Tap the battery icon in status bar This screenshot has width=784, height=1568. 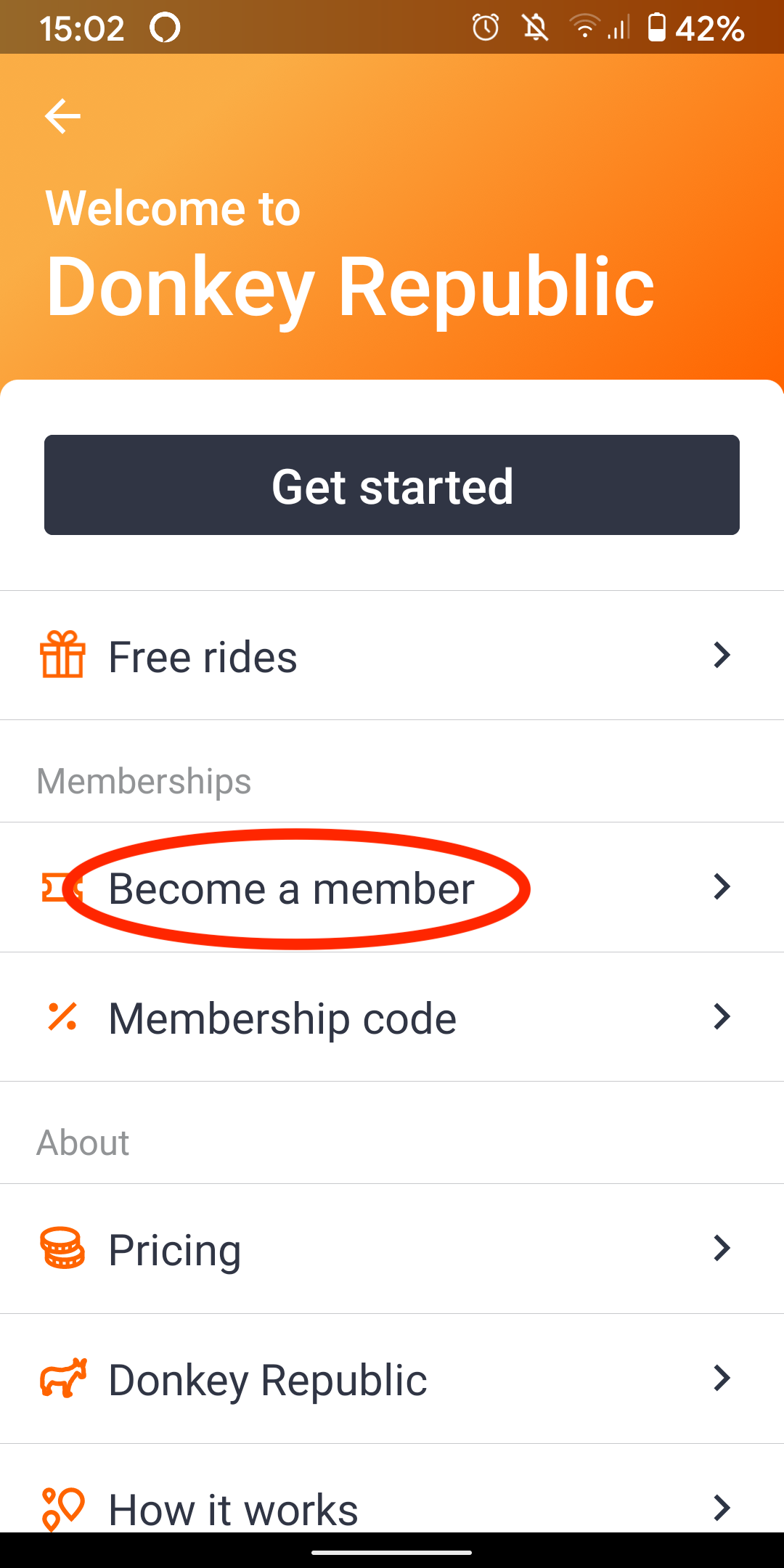(x=656, y=28)
